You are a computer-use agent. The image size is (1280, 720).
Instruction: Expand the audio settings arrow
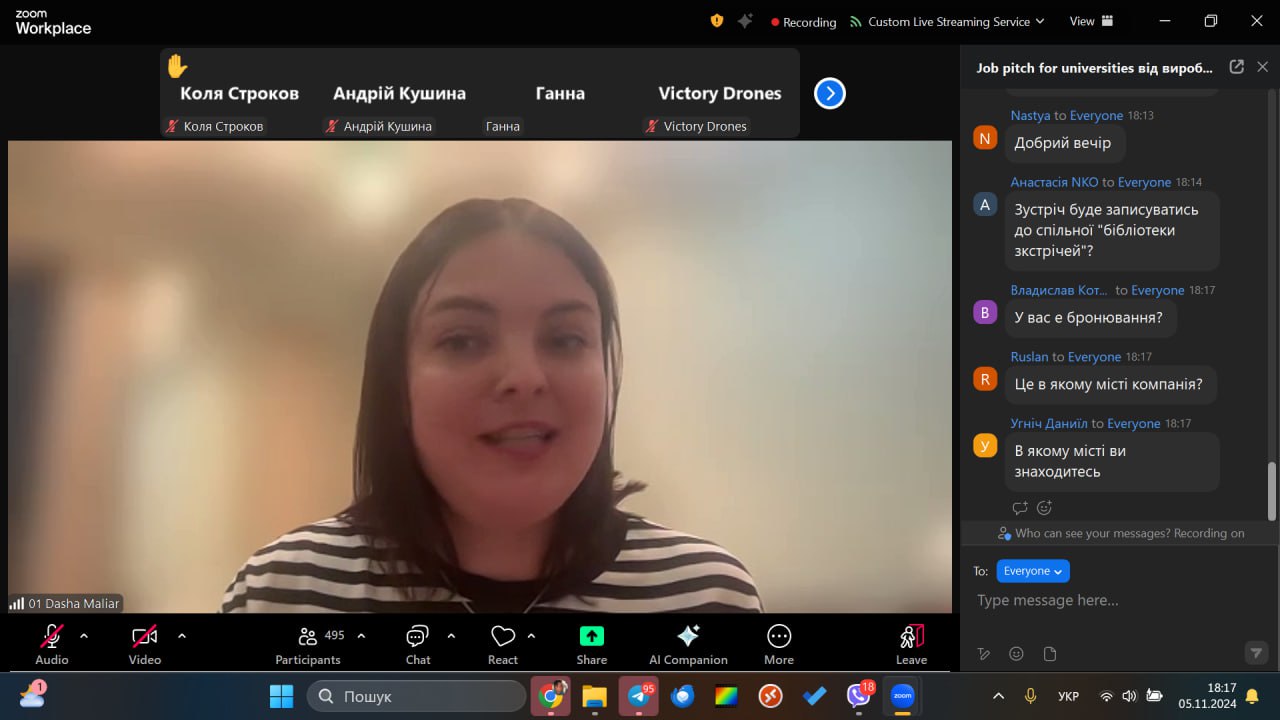[x=84, y=636]
